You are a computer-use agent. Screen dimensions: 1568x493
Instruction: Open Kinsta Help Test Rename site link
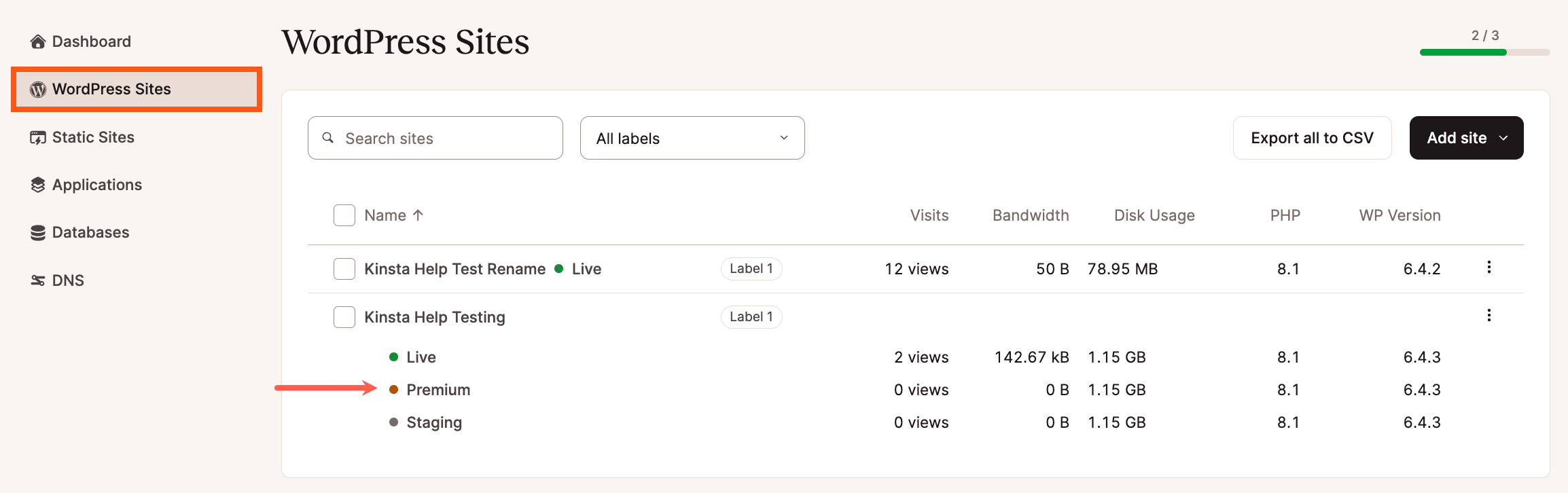pyautogui.click(x=455, y=269)
